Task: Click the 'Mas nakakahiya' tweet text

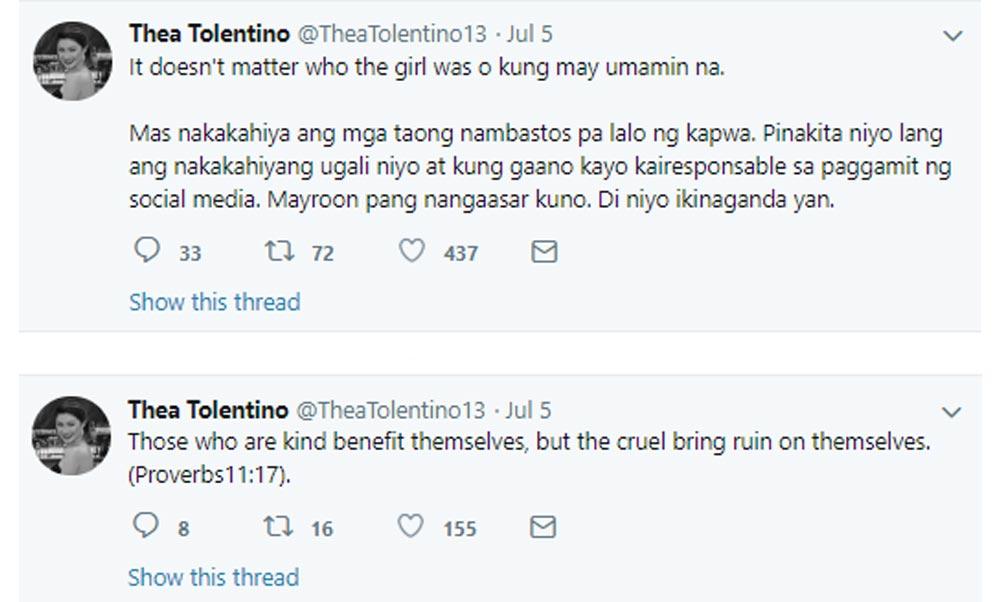Action: (x=535, y=164)
